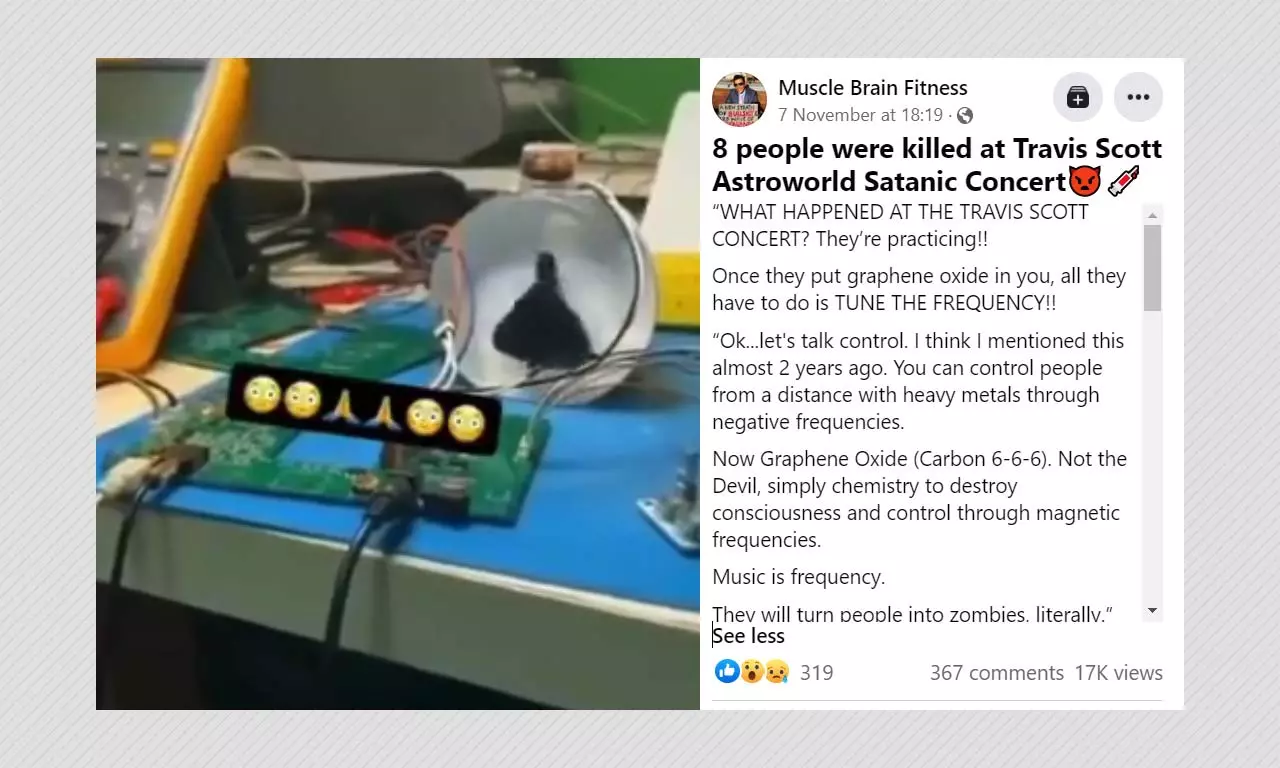Click the Sad reaction emoji icon
The width and height of the screenshot is (1280, 768).
[777, 671]
